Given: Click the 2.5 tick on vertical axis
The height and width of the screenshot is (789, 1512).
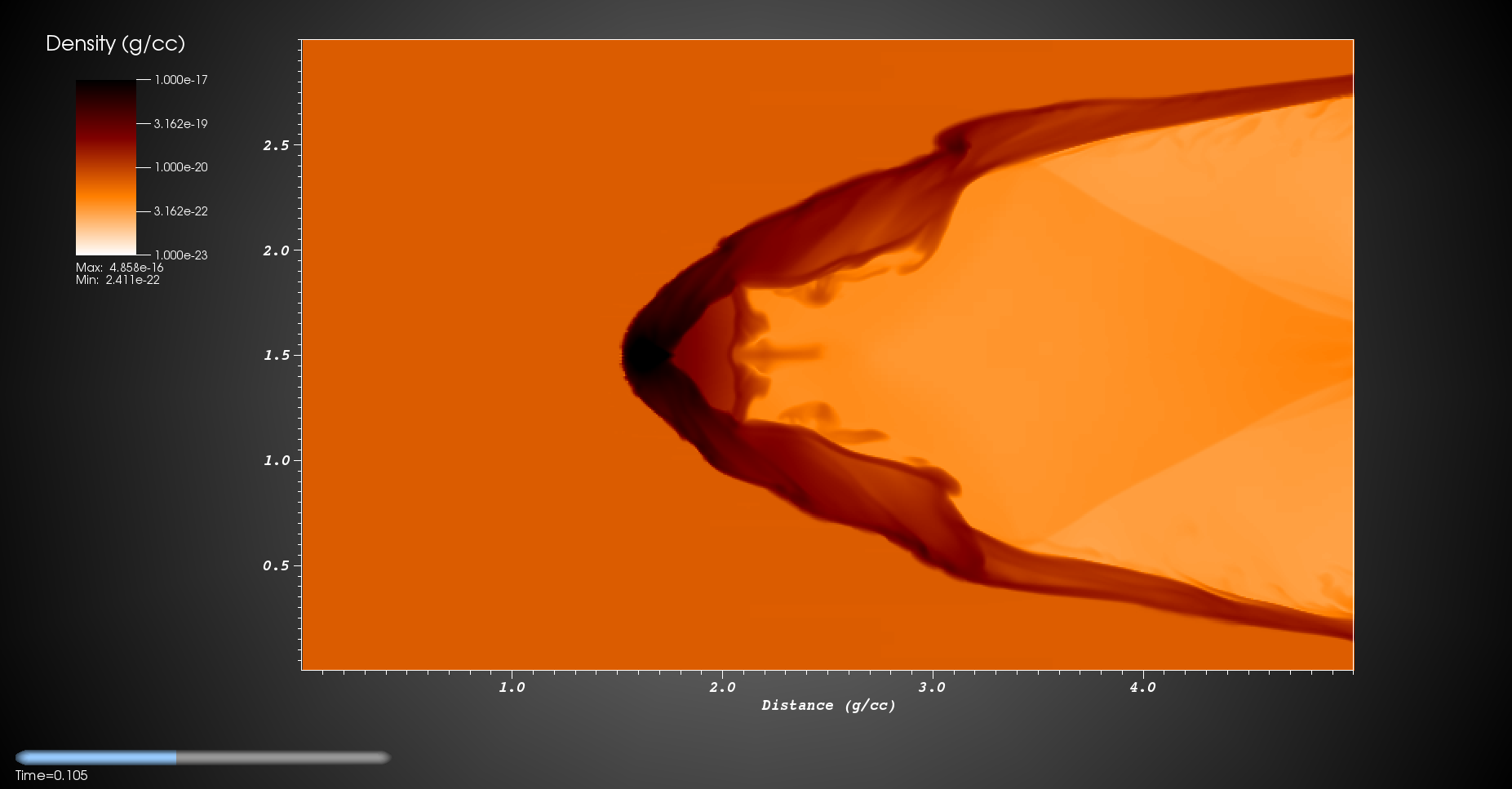Looking at the screenshot, I should point(276,145).
